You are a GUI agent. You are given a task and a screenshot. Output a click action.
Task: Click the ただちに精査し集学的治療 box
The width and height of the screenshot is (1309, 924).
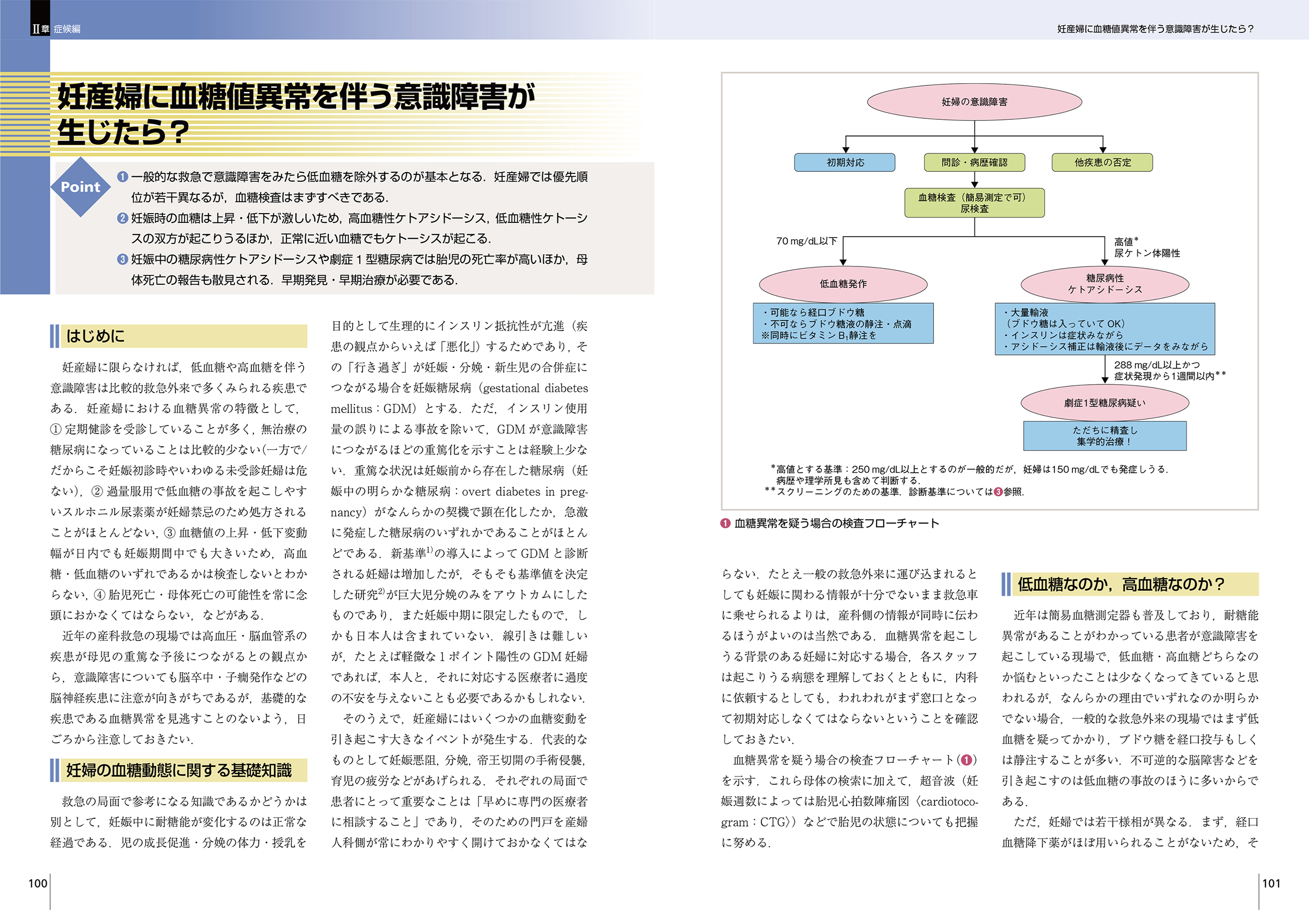coord(1105,436)
